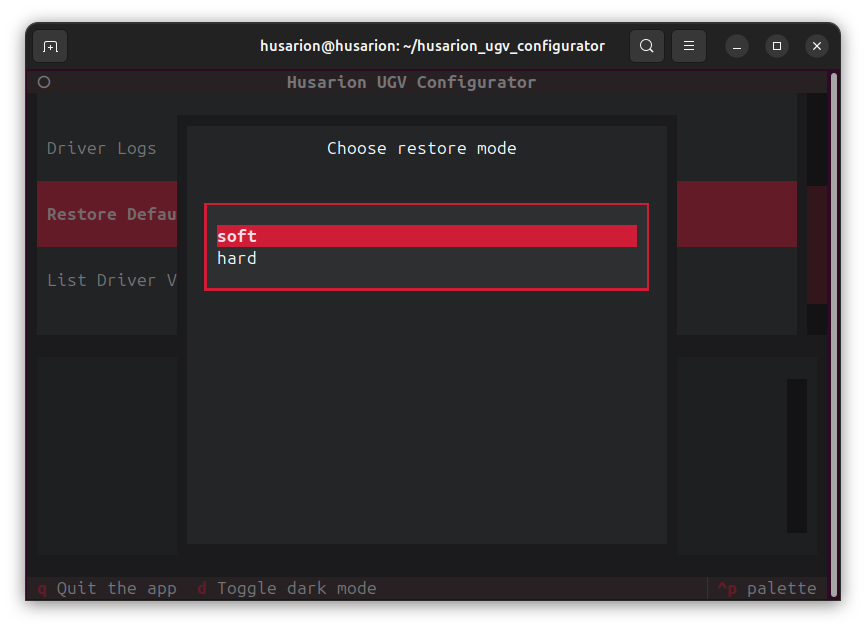This screenshot has height=629, width=866.
Task: Click the Choose restore mode heading
Action: click(x=421, y=148)
